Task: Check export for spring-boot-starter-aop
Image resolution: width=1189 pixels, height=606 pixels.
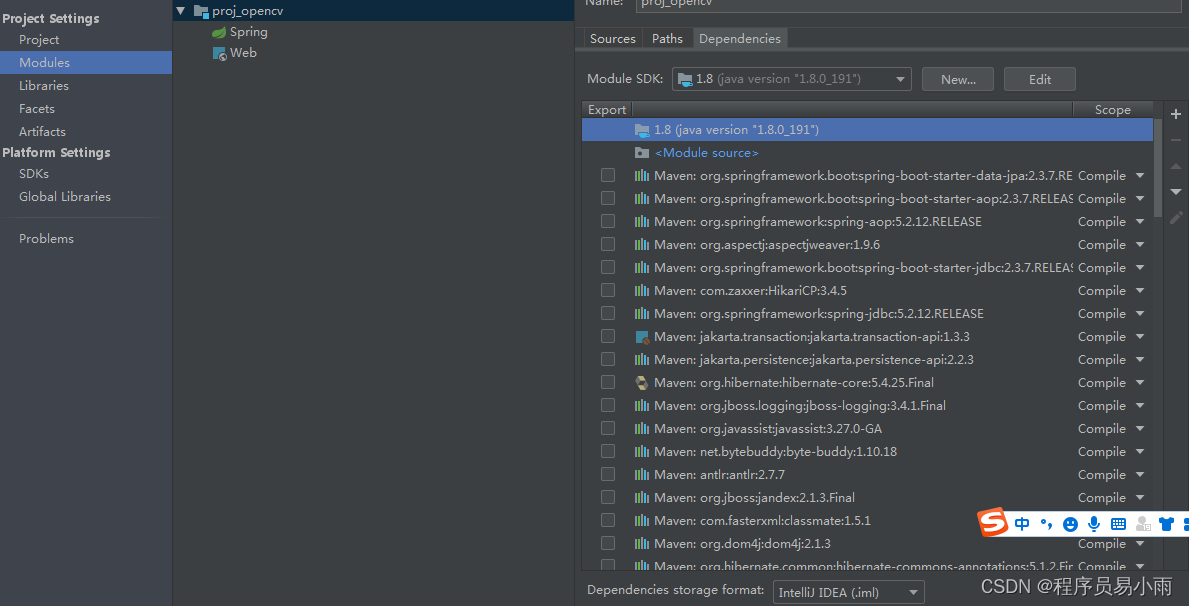Action: click(607, 198)
